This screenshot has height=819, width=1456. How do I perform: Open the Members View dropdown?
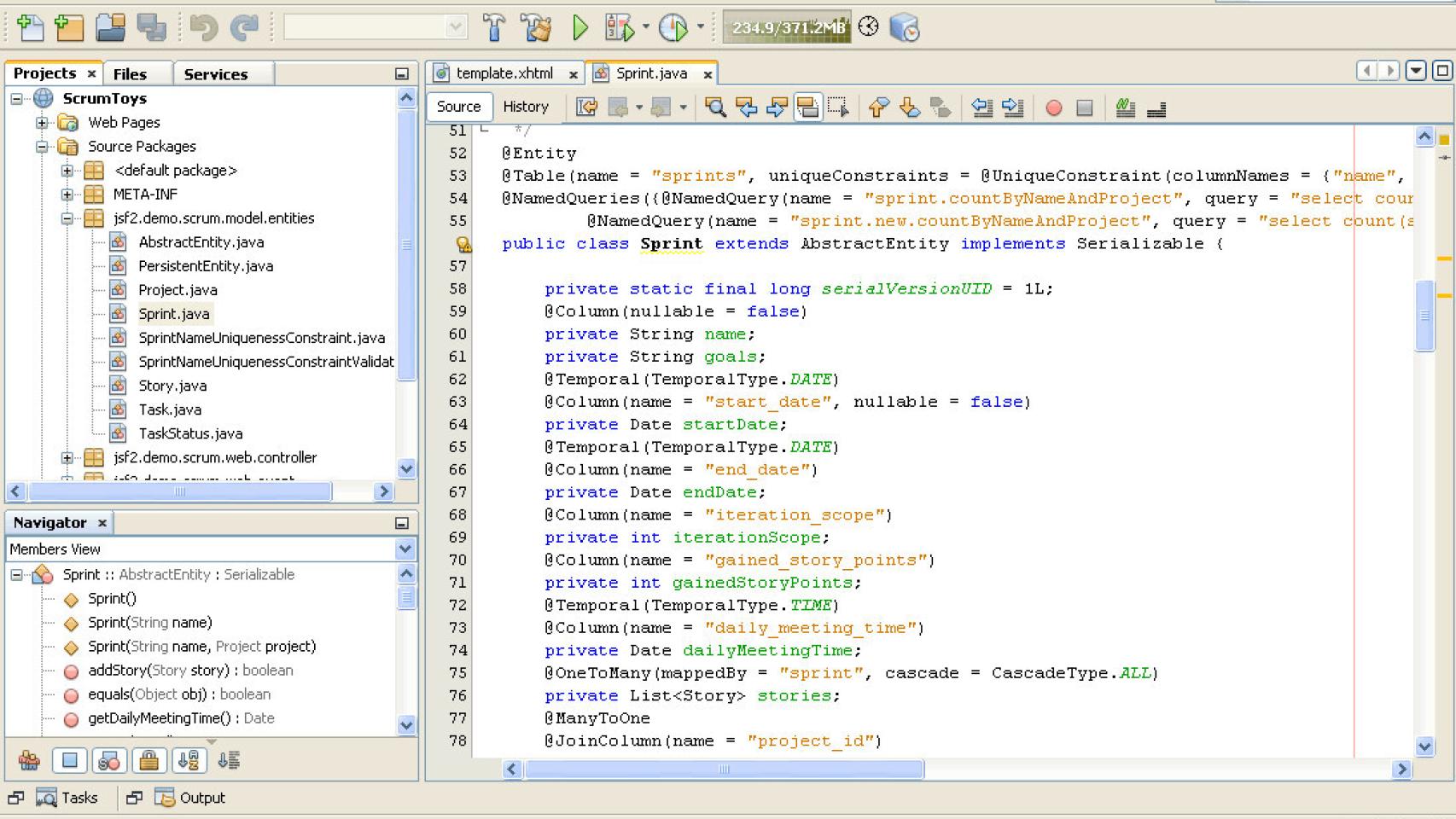click(x=405, y=549)
